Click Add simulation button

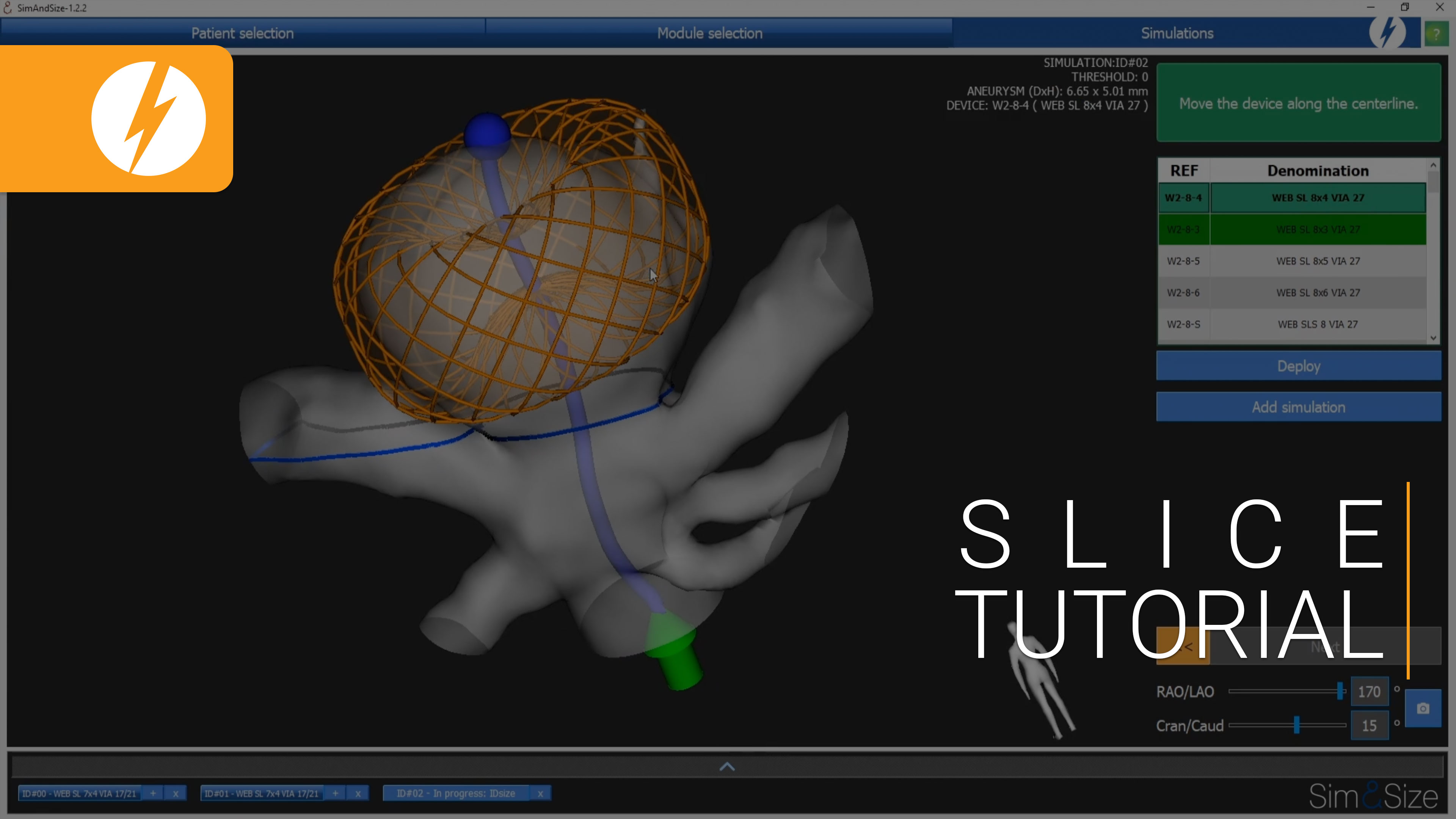pyautogui.click(x=1298, y=407)
